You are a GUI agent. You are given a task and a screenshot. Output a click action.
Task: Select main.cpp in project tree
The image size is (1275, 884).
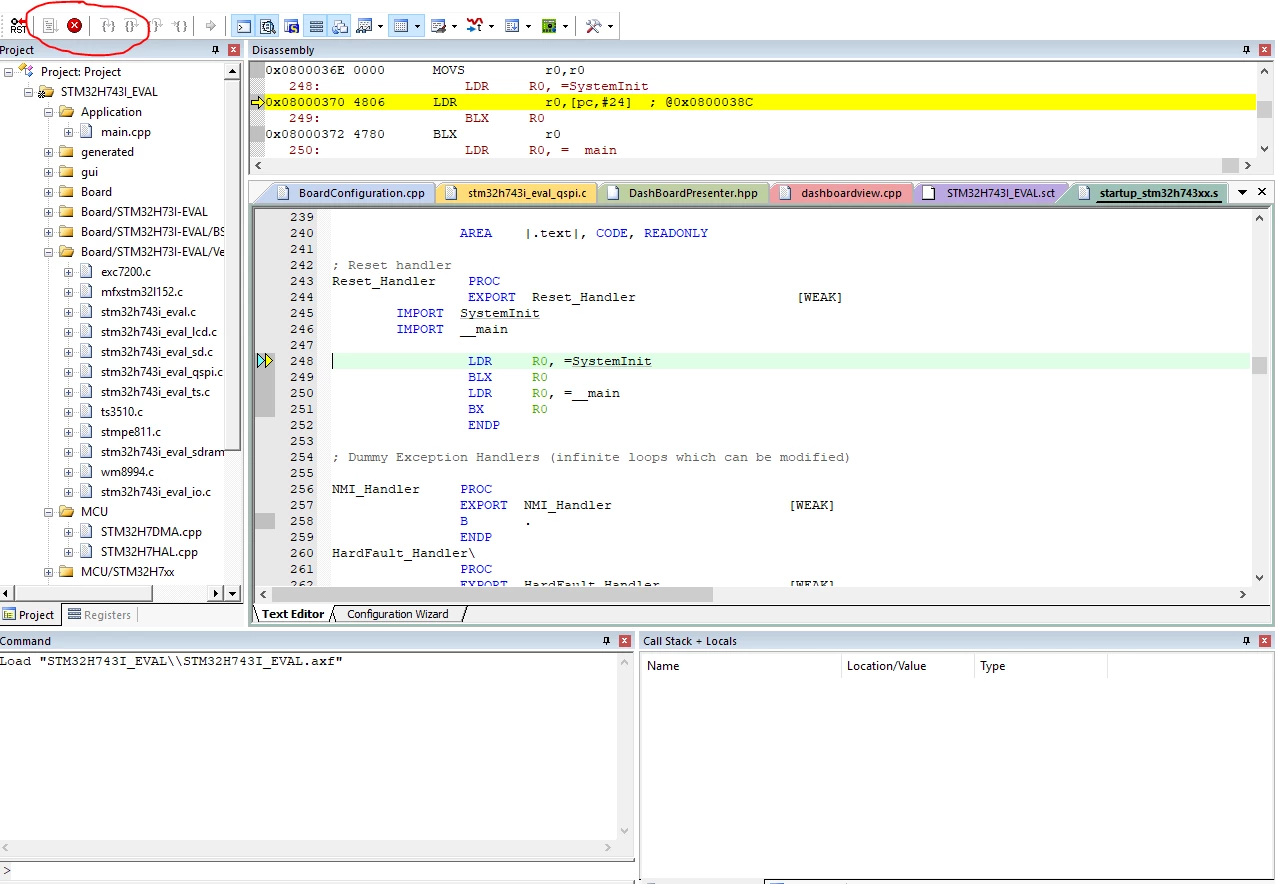[126, 132]
